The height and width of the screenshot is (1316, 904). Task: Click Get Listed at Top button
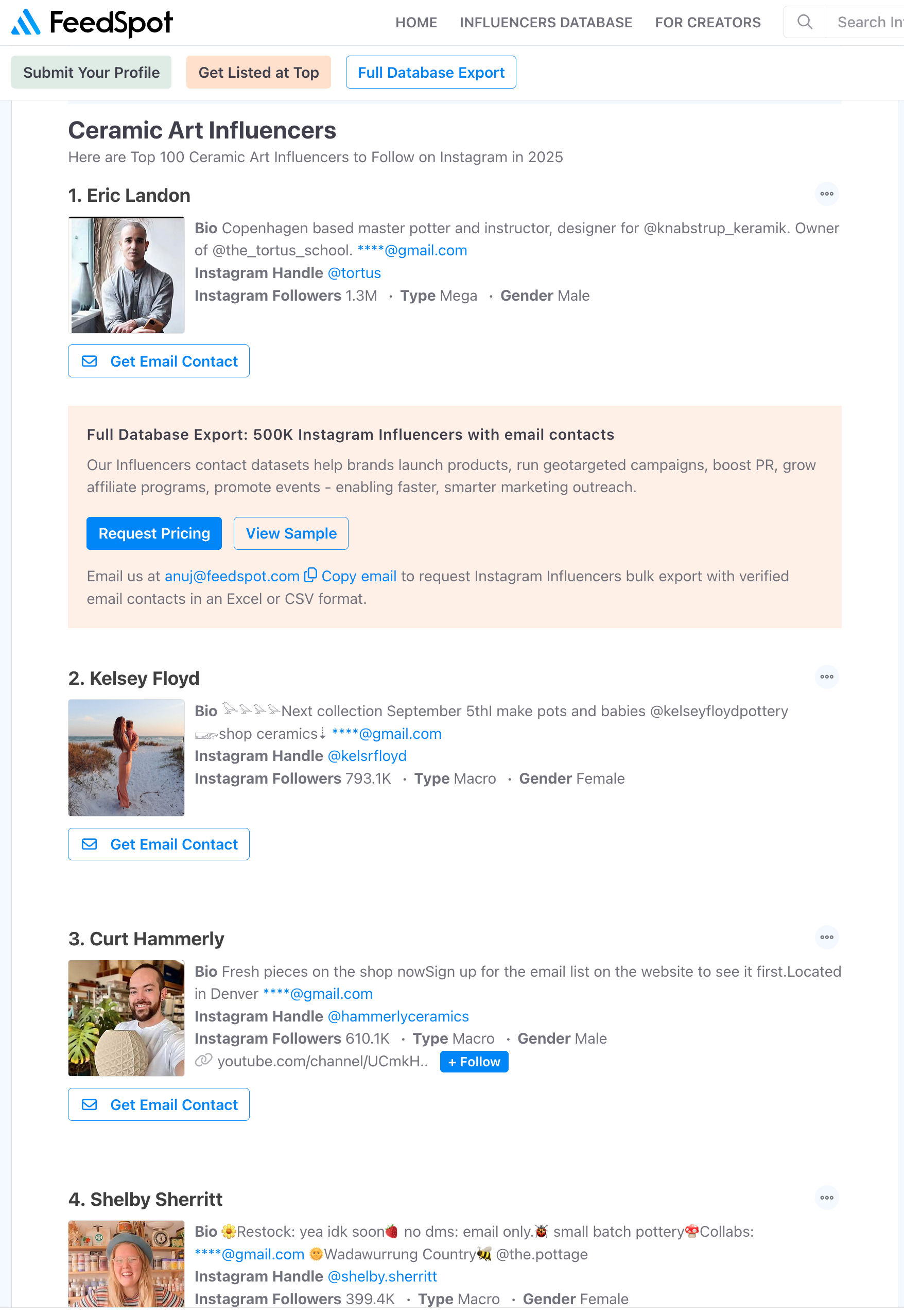[258, 73]
